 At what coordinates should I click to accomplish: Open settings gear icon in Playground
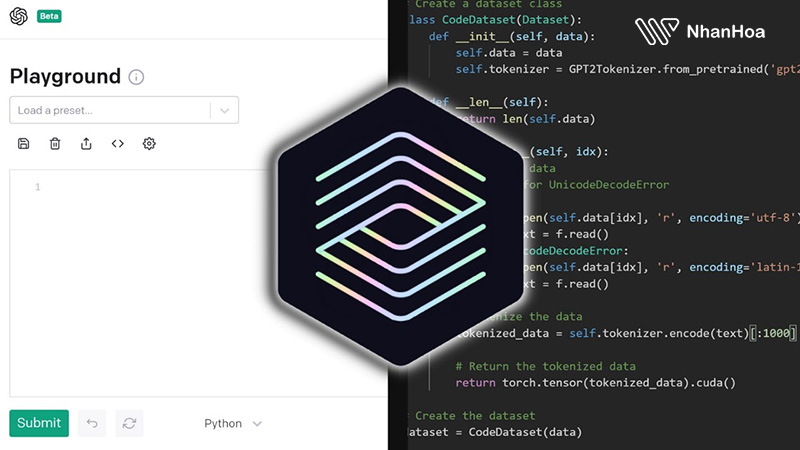point(149,143)
